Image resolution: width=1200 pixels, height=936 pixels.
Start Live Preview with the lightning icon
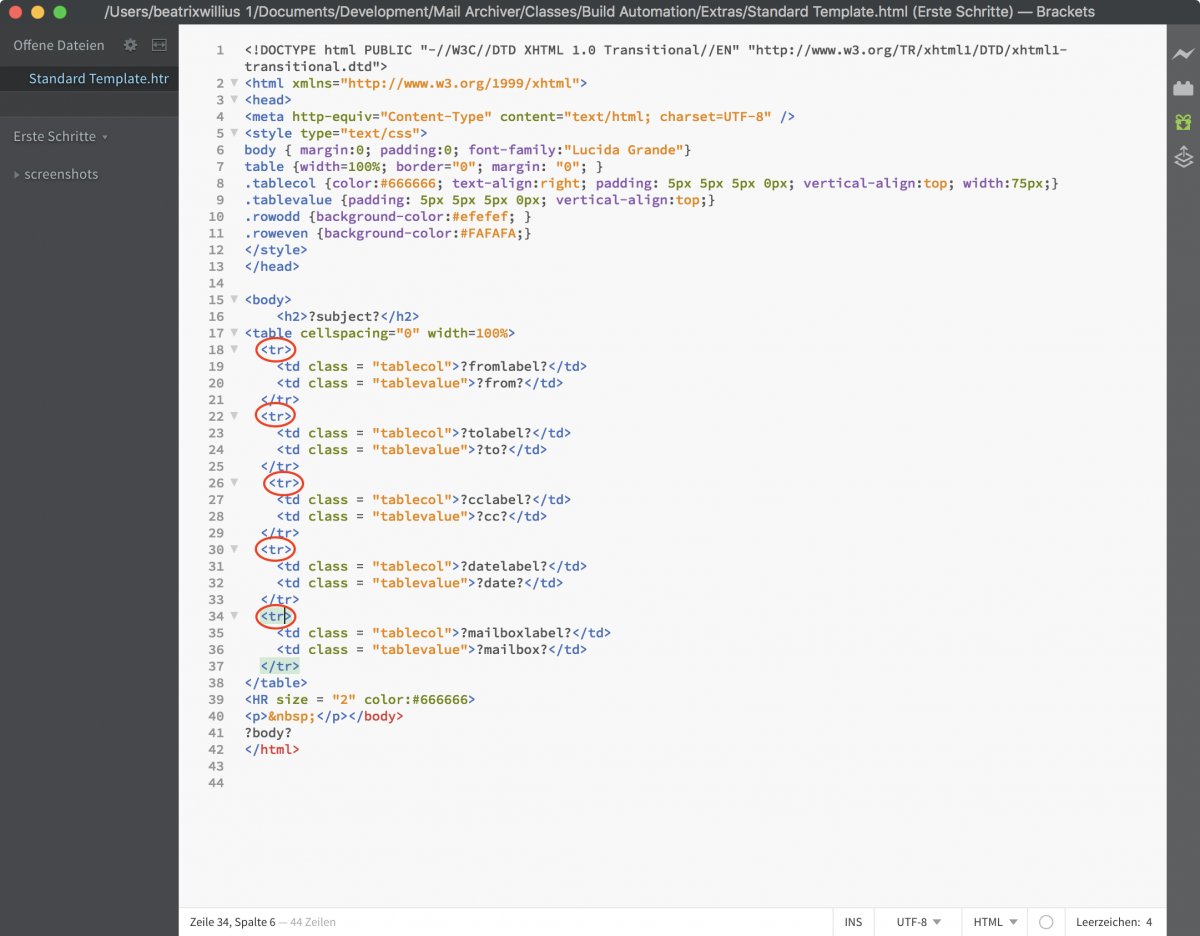point(1183,54)
